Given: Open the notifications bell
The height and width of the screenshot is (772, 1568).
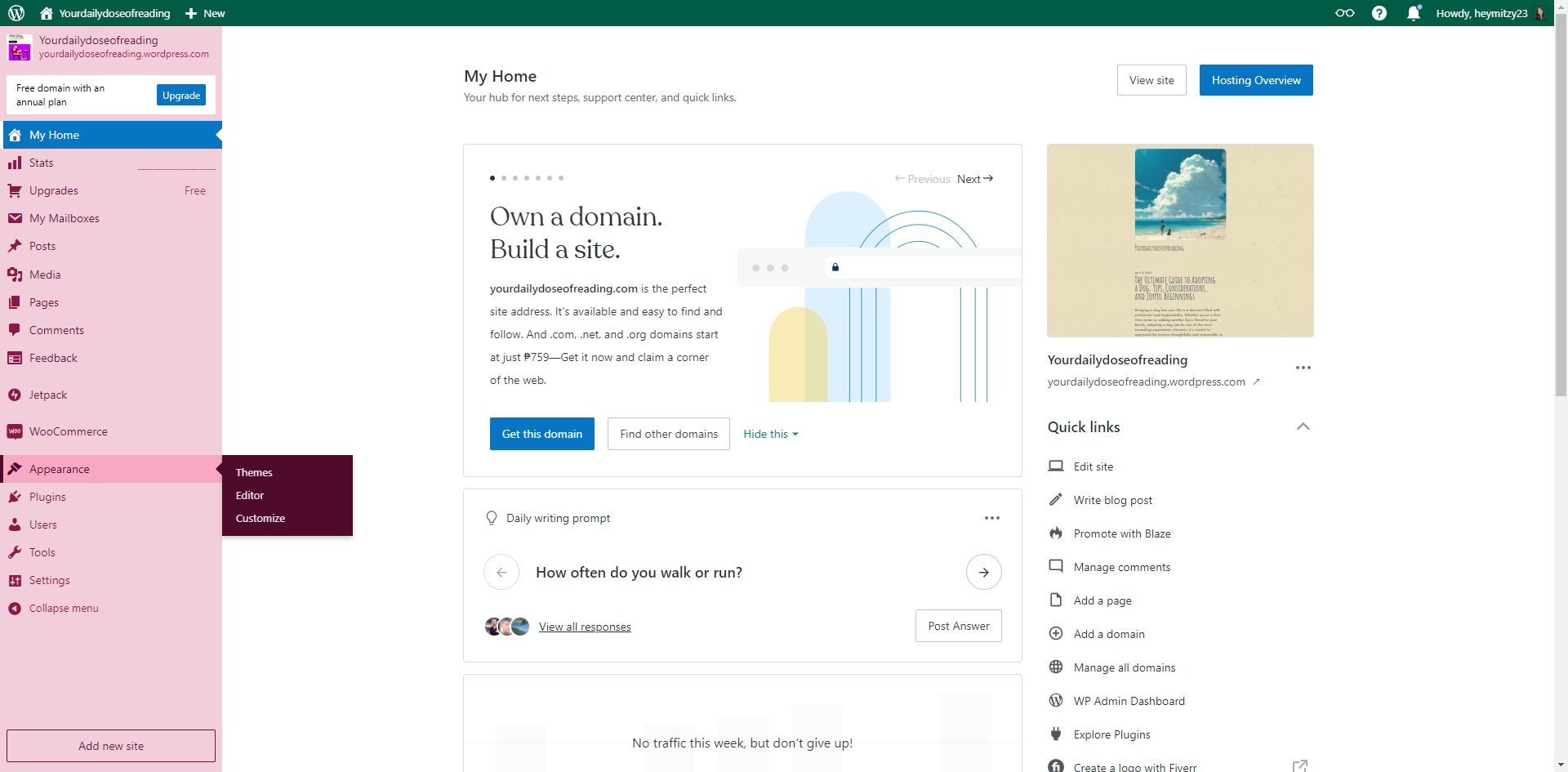Looking at the screenshot, I should coord(1414,13).
